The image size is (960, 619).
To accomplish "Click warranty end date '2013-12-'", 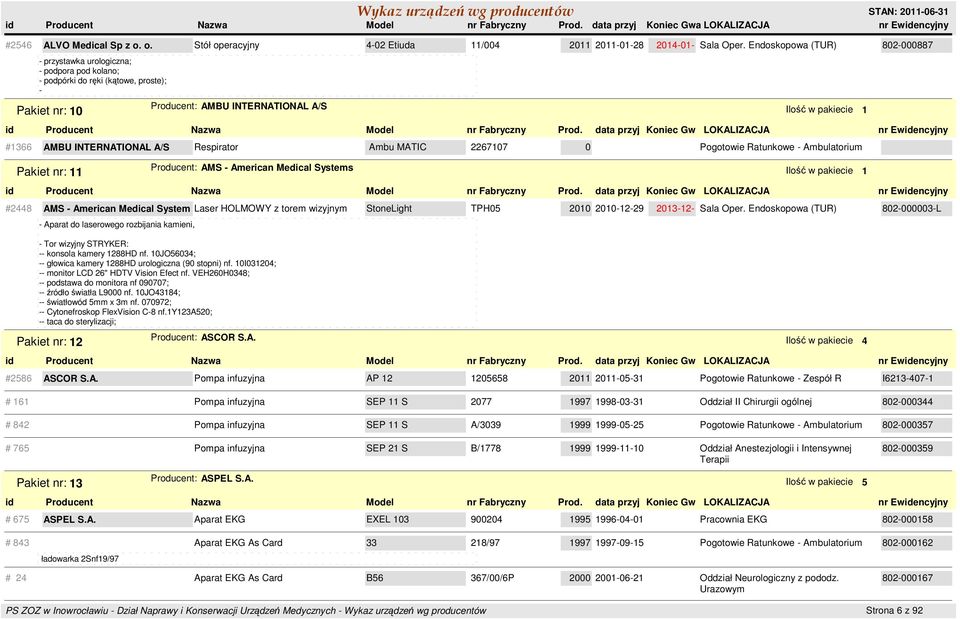I will [672, 209].
